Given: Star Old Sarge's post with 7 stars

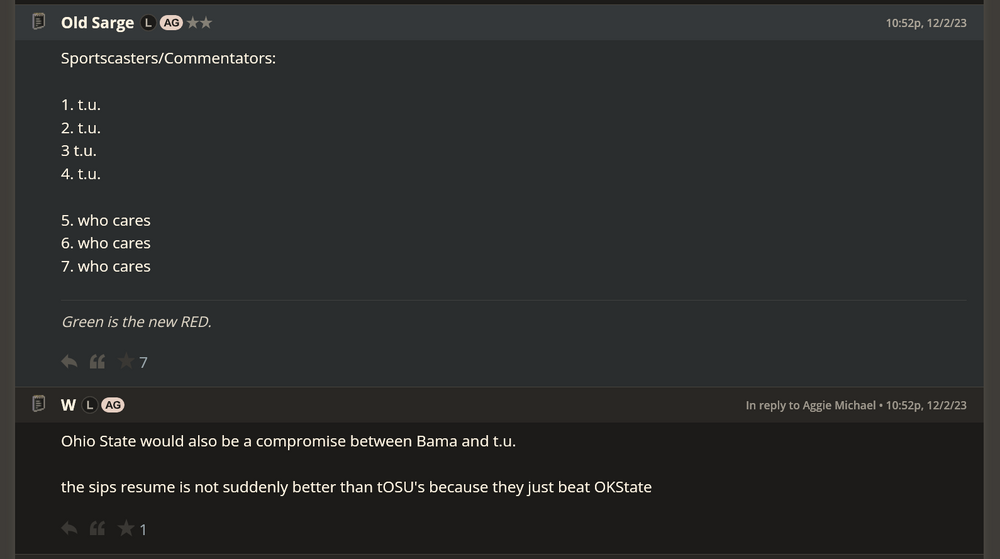Looking at the screenshot, I should 125,362.
